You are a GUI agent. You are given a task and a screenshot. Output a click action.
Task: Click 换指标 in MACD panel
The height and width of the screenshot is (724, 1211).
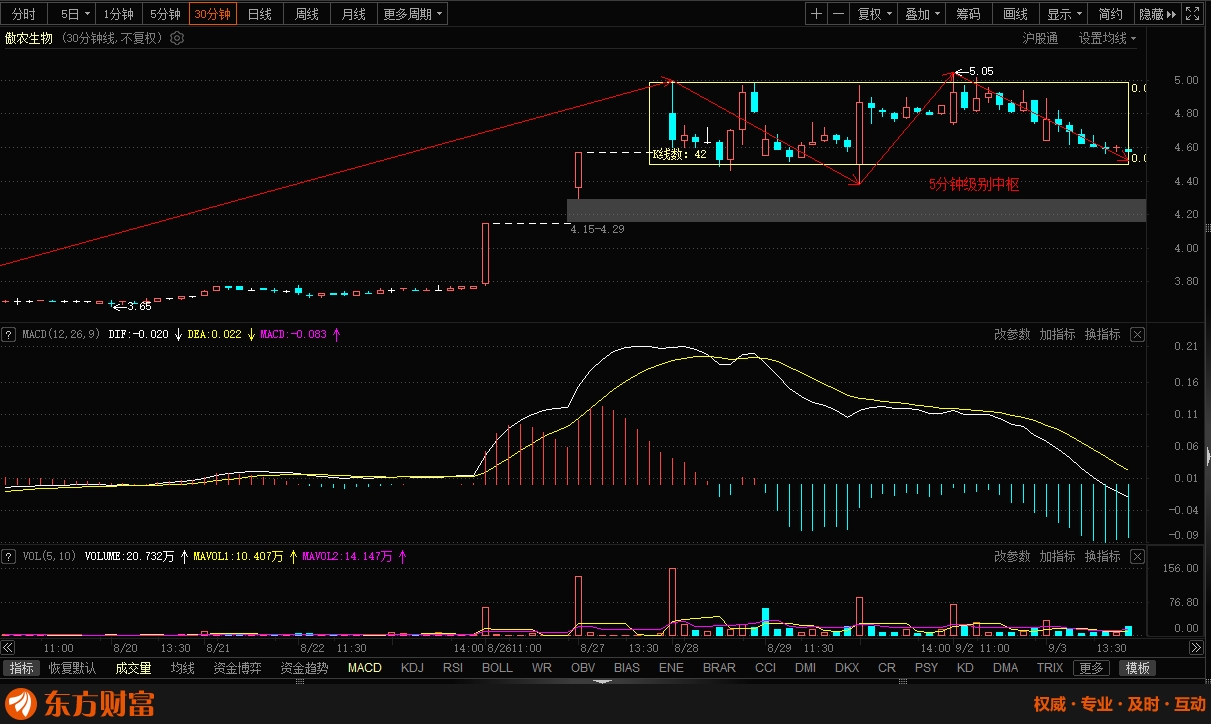tap(1102, 334)
